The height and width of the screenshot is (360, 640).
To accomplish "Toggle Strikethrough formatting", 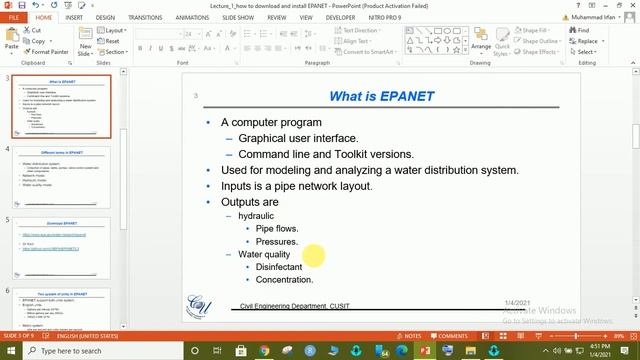I will [182, 49].
